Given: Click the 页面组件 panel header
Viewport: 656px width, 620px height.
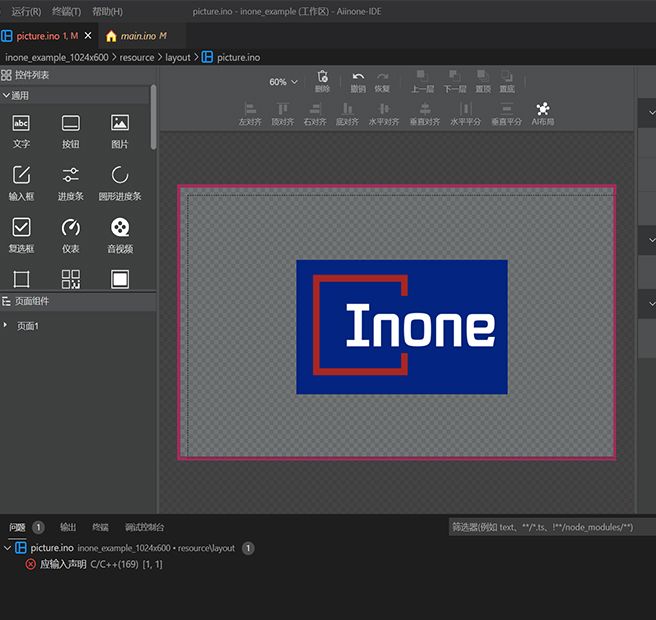Looking at the screenshot, I should coord(78,301).
